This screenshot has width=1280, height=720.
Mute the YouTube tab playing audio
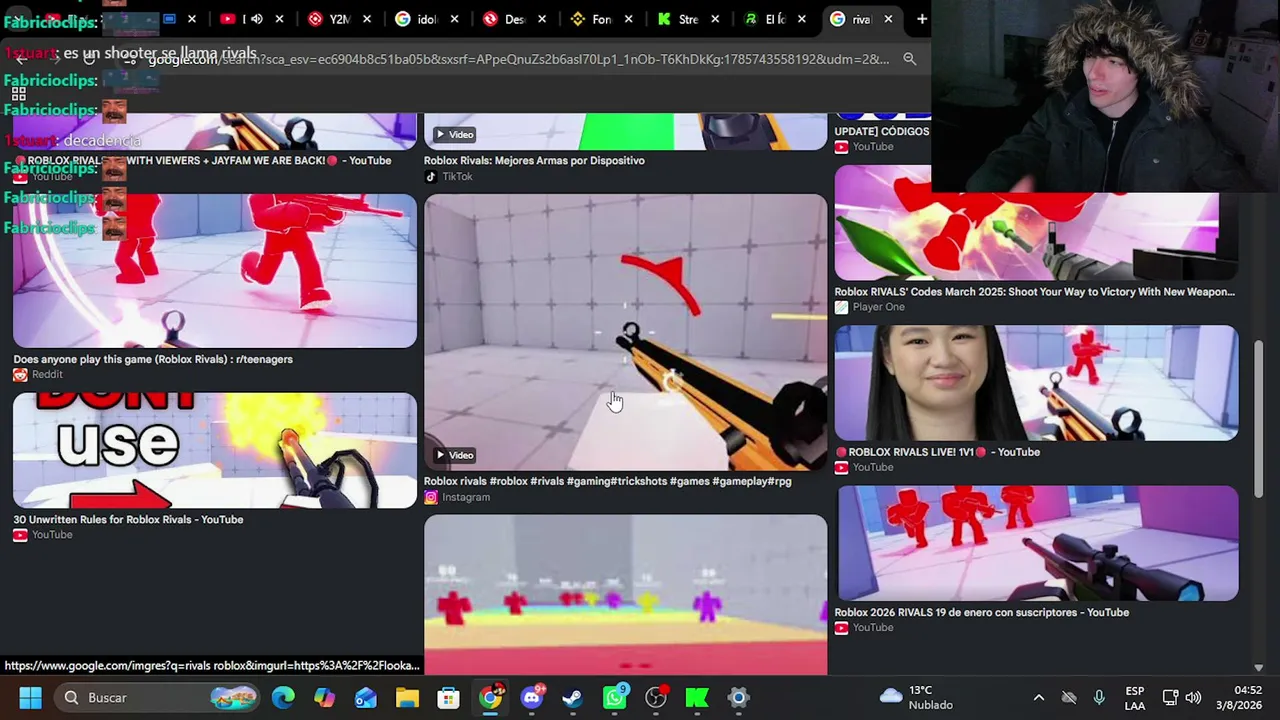coord(257,19)
